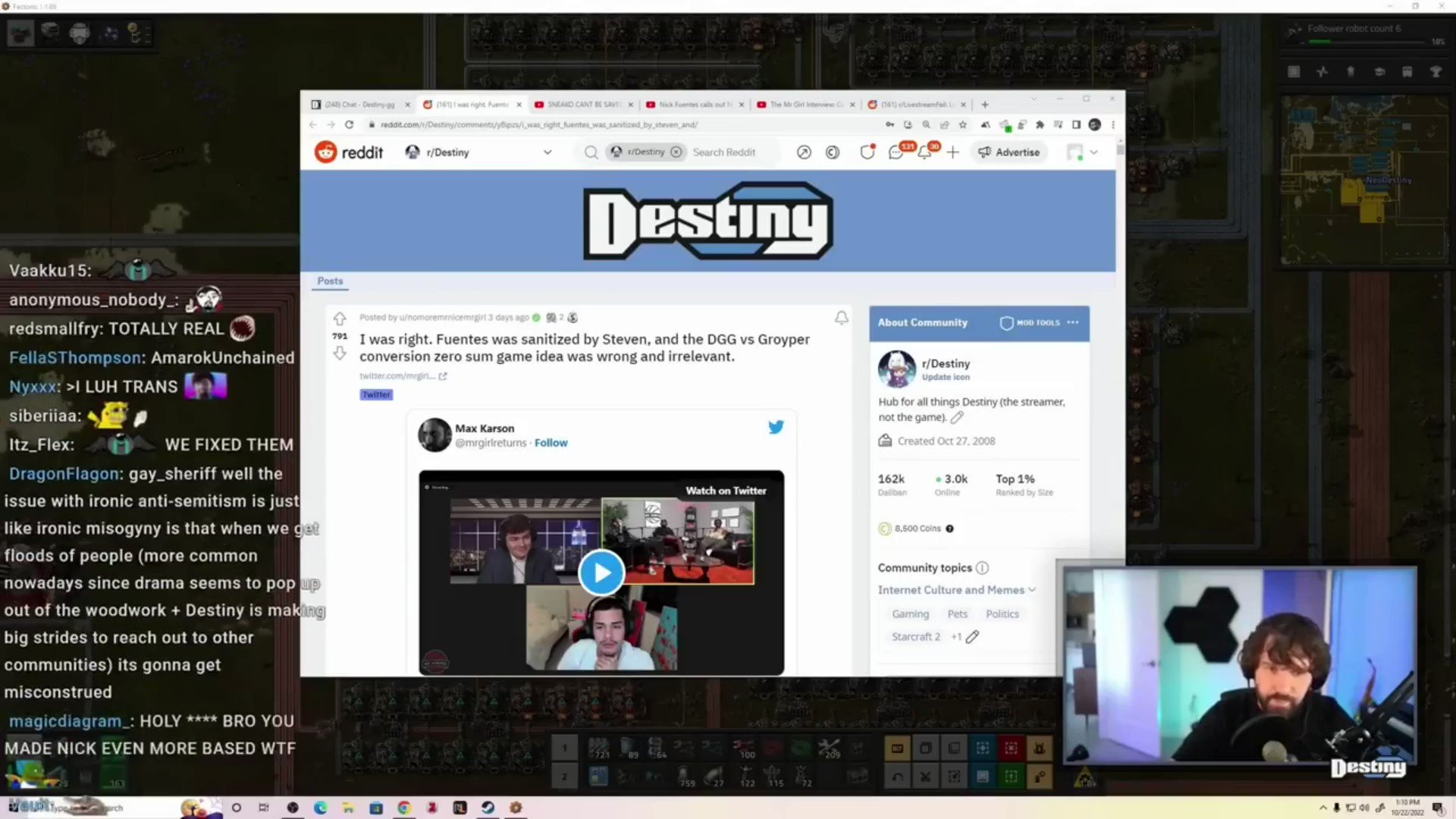Select the repair pack slot showing 209

(x=830, y=749)
